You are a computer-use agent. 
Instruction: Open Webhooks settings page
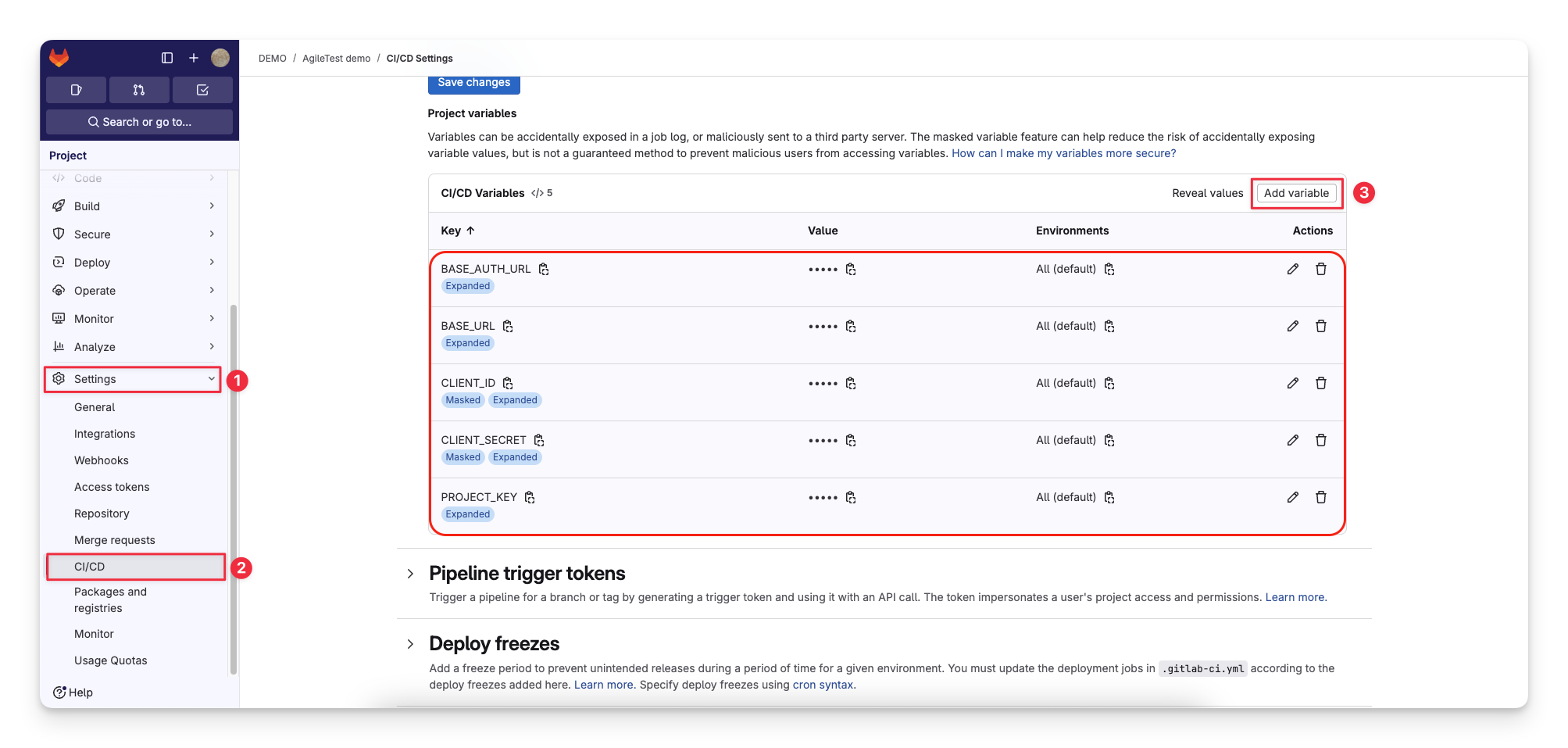[101, 460]
